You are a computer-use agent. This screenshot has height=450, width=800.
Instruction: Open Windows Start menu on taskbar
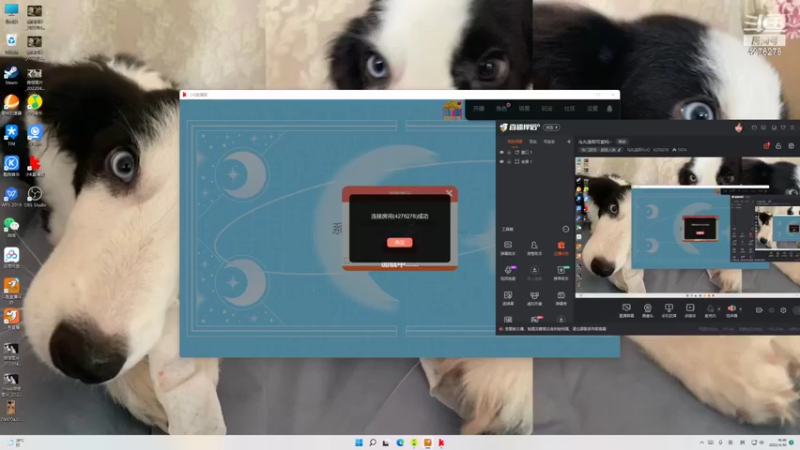pos(359,442)
